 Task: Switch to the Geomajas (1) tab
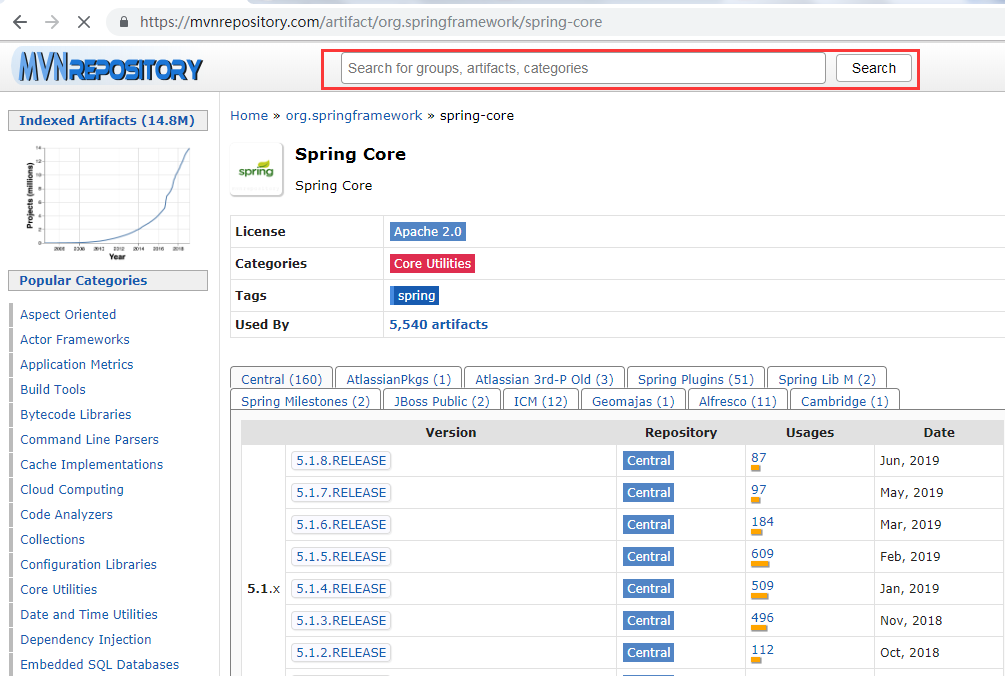tap(633, 400)
